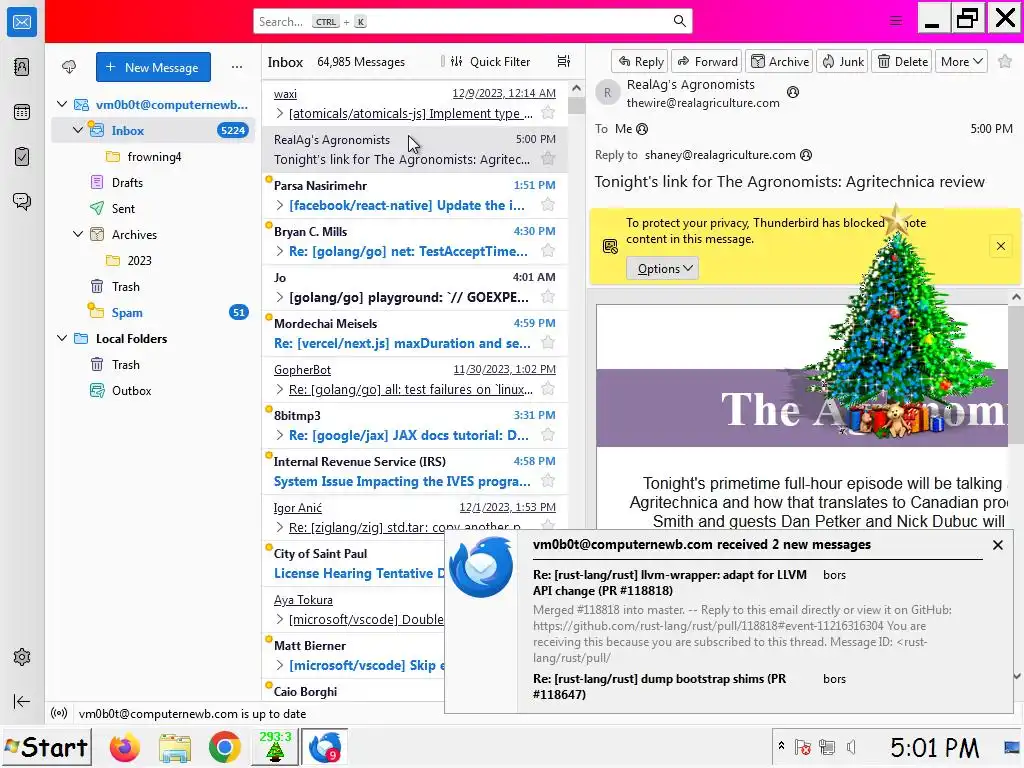
Task: Open folder pane options ellipsis
Action: [237, 67]
